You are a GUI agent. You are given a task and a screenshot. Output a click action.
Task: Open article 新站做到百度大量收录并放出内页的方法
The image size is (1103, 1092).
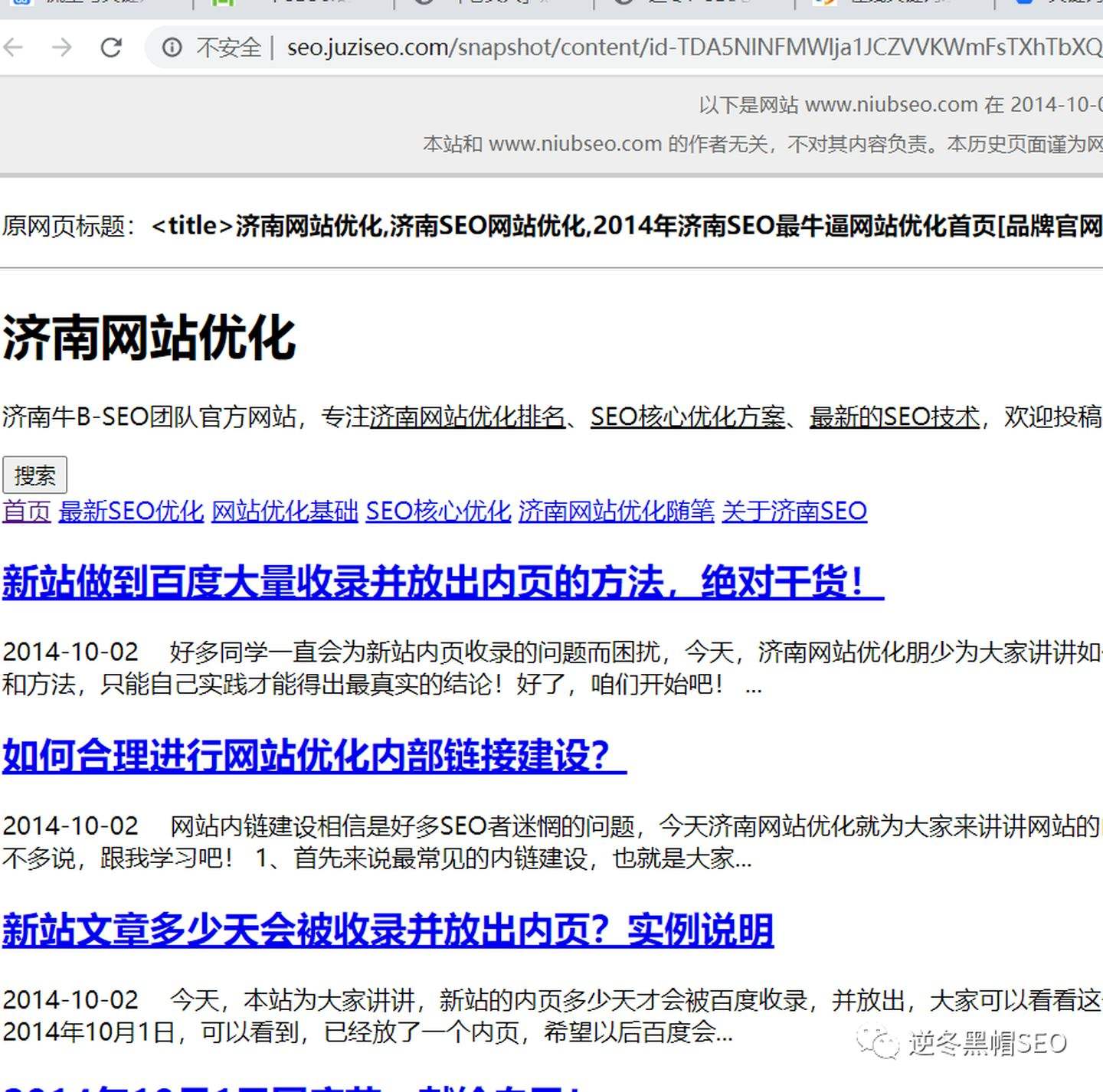click(440, 584)
